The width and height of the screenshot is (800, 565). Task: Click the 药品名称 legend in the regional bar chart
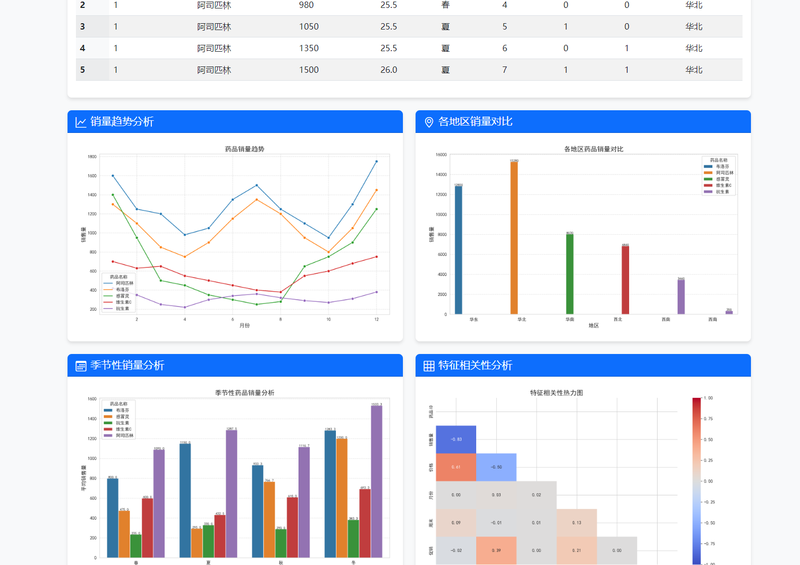coord(718,176)
